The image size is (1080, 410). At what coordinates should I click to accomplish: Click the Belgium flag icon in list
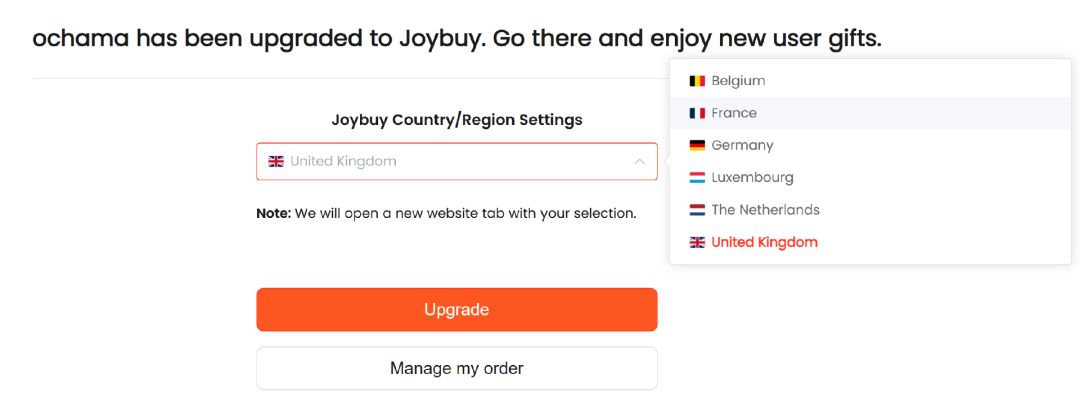pos(697,81)
